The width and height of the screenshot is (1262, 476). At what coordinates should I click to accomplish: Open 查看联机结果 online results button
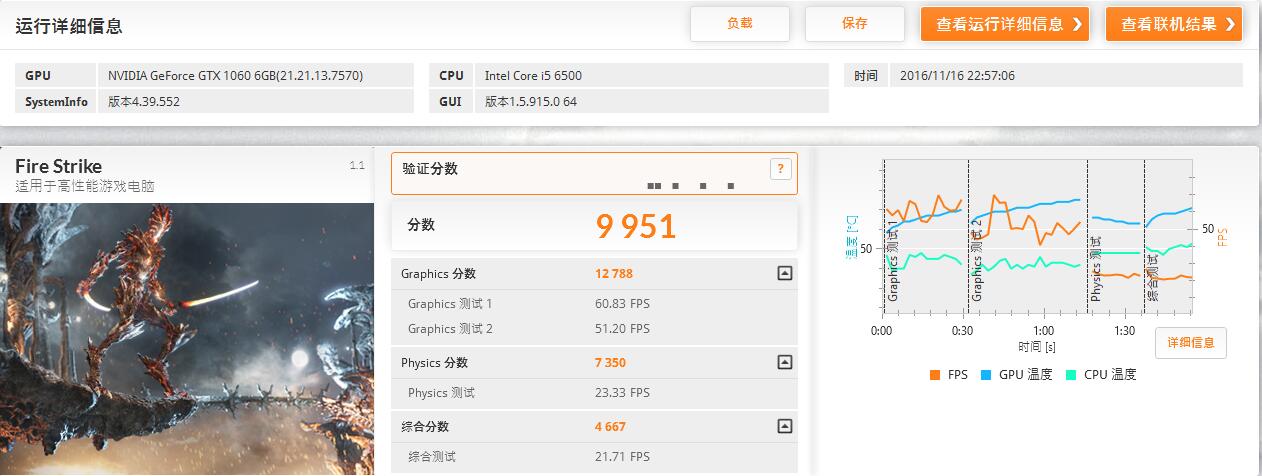1174,24
